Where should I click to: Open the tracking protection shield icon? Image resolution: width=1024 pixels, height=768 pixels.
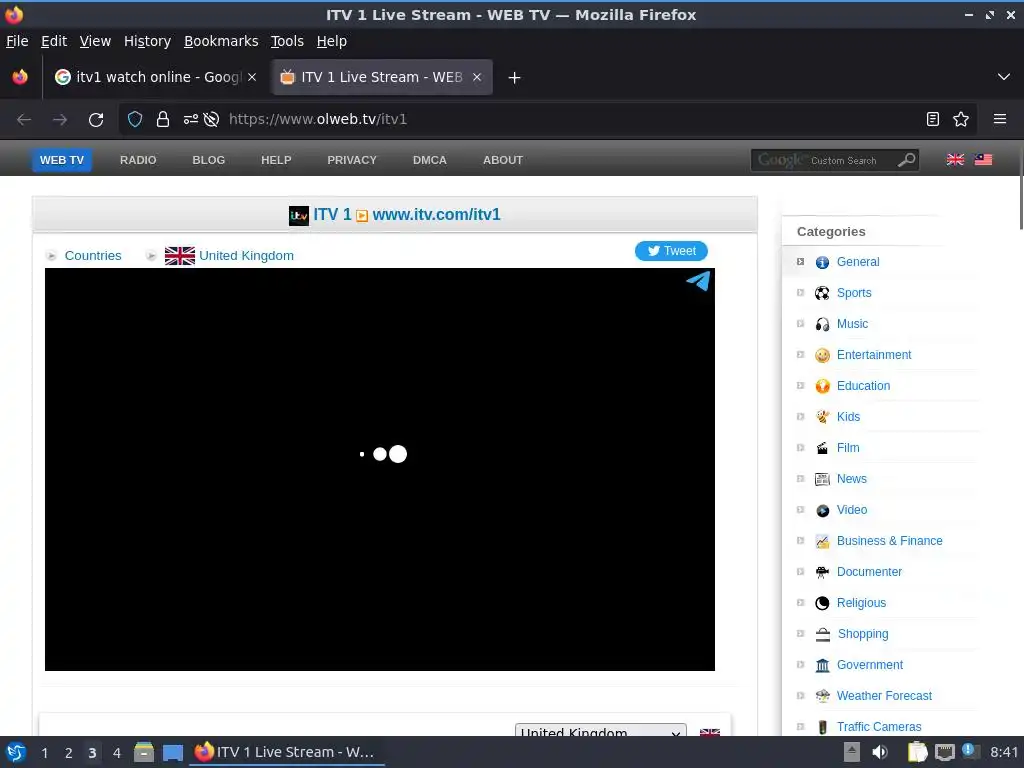(x=135, y=120)
